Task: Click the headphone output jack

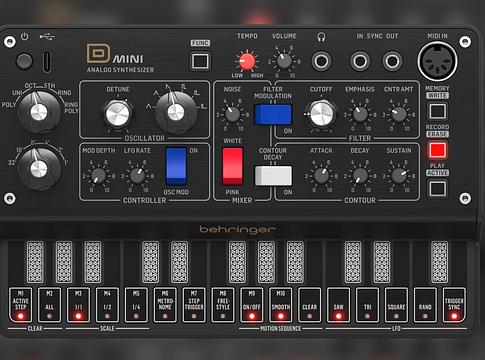Action: tap(321, 61)
